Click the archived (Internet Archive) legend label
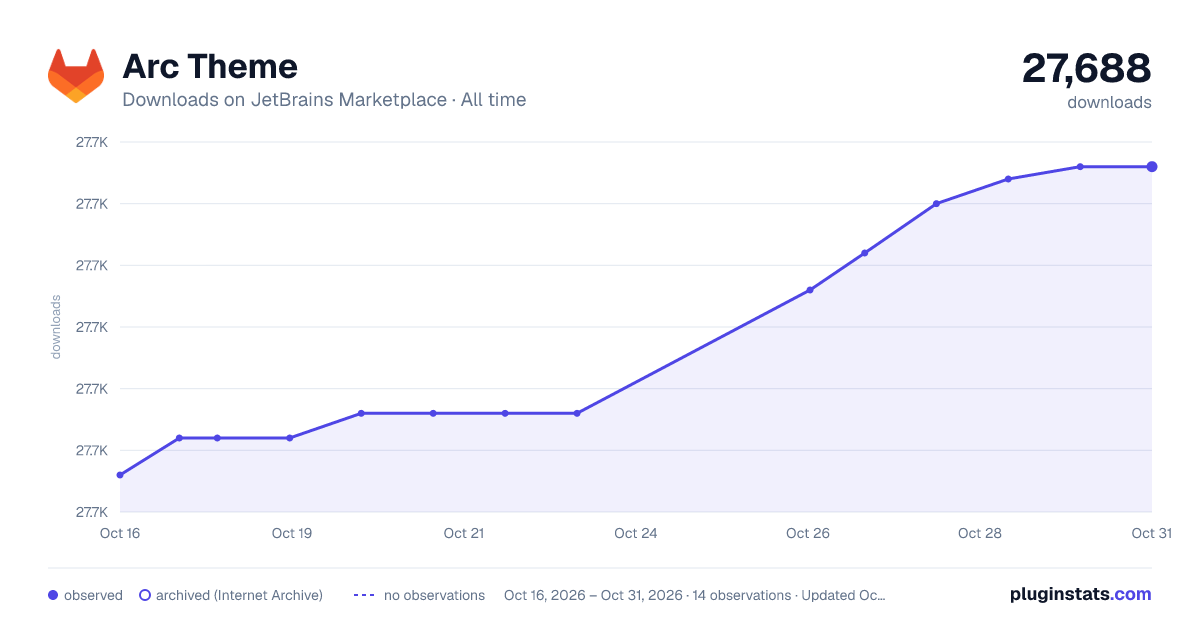Screen dimensions: 1200x630 [239, 595]
